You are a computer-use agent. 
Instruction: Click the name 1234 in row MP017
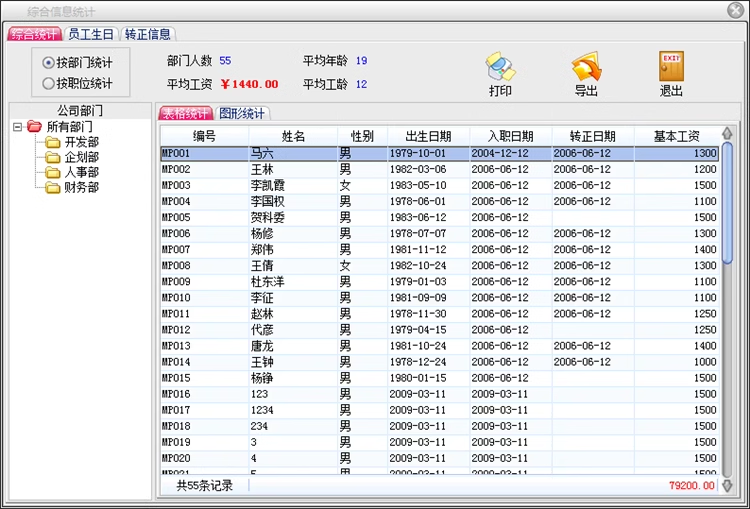pos(262,410)
